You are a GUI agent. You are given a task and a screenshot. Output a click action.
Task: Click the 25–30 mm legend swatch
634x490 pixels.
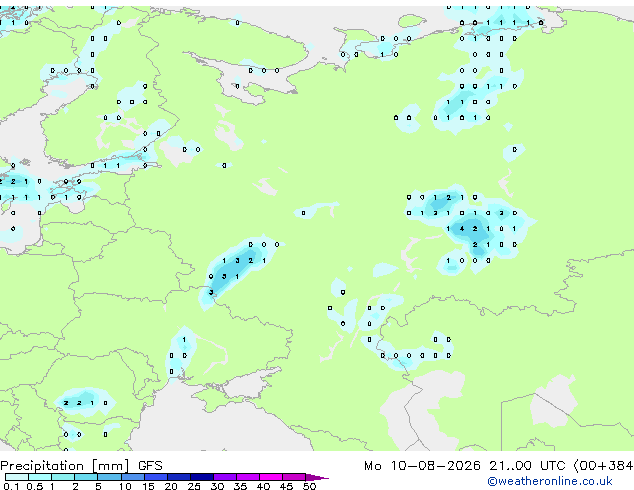click(x=201, y=477)
